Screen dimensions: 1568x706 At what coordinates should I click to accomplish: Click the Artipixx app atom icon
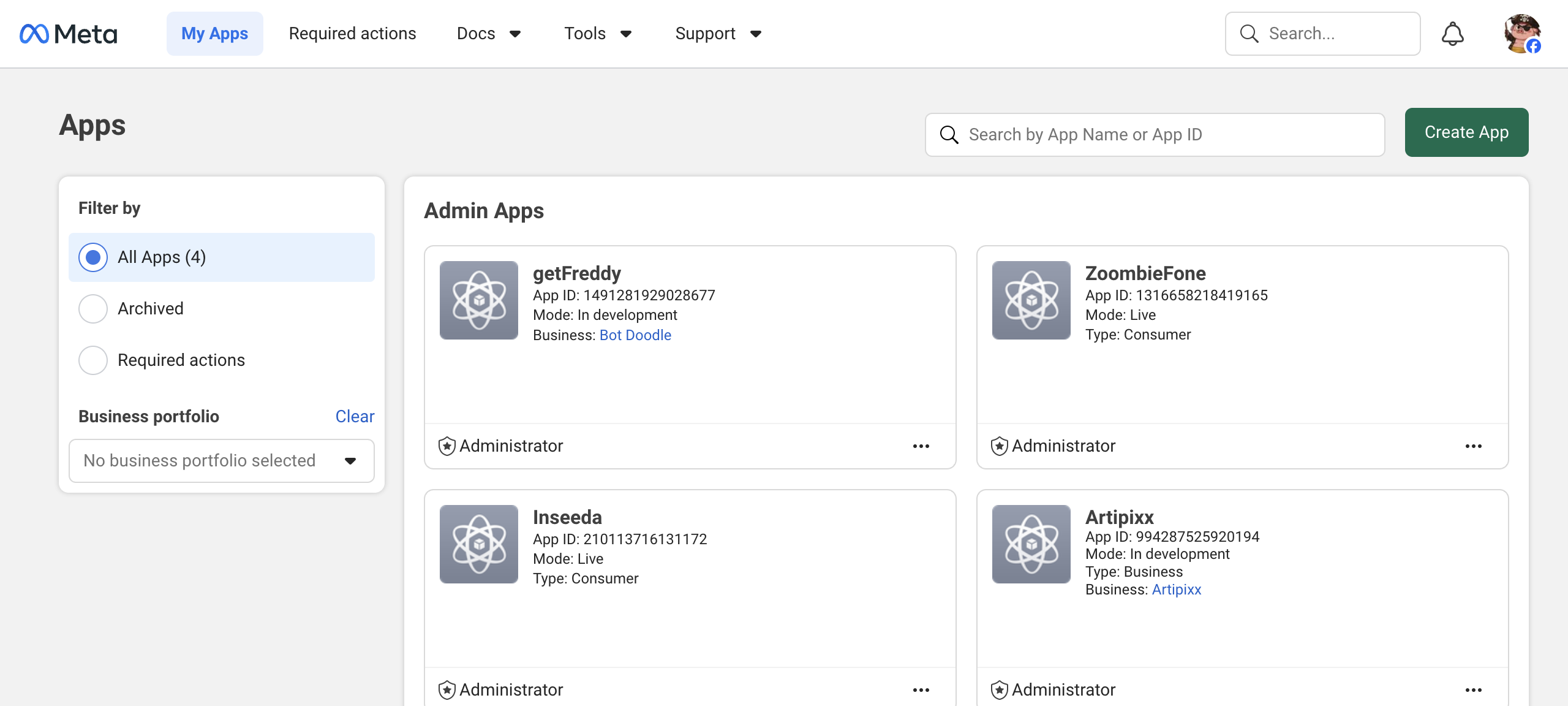pyautogui.click(x=1031, y=544)
